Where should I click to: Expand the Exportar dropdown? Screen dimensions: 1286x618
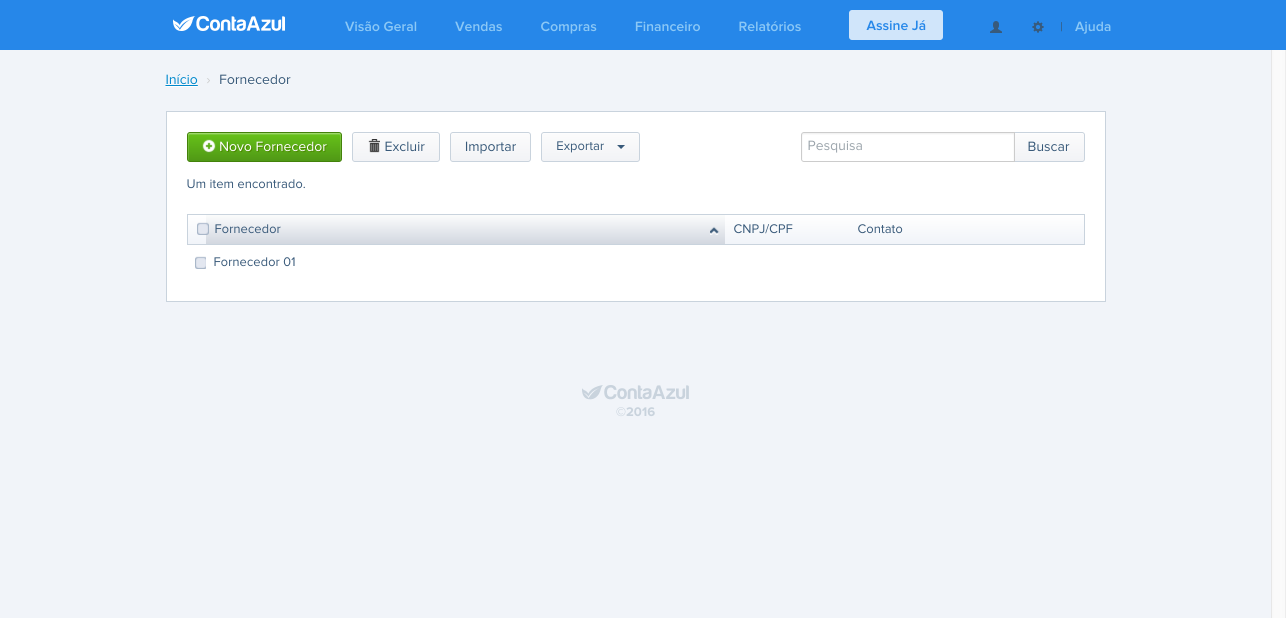(590, 147)
